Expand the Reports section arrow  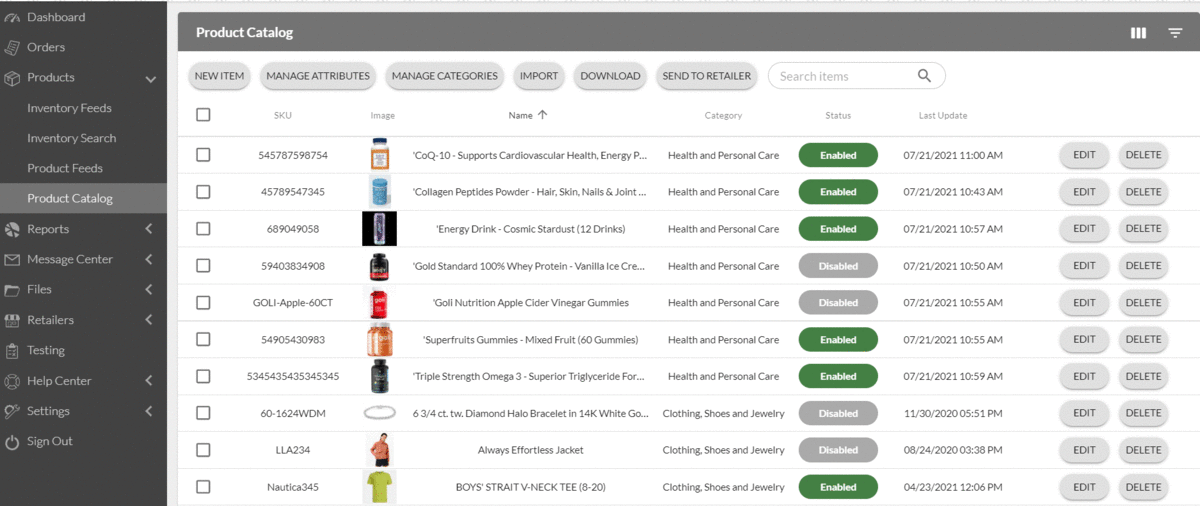tap(149, 229)
